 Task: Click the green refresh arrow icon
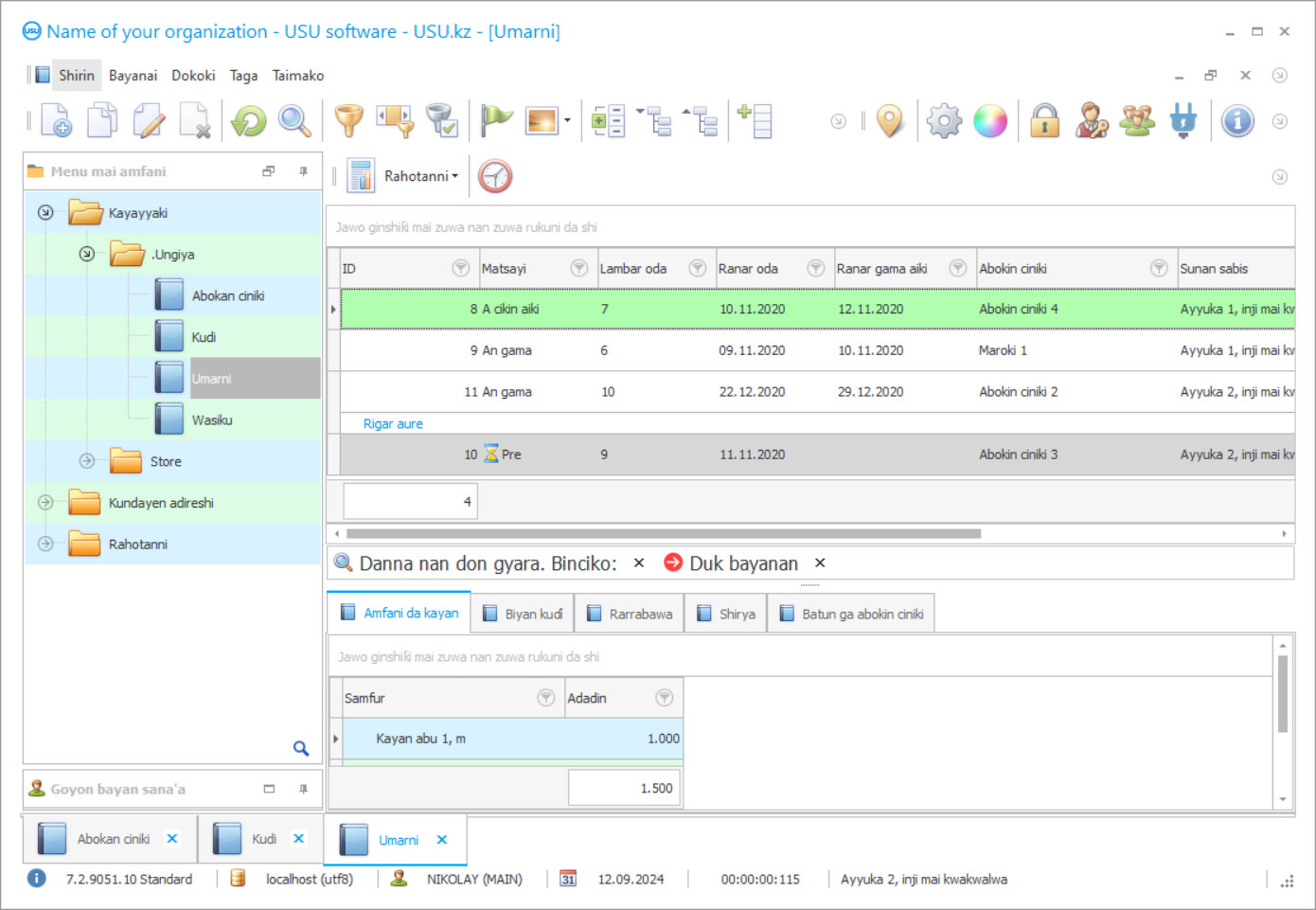[249, 120]
